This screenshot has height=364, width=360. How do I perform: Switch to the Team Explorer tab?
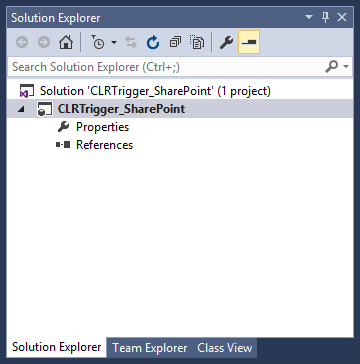point(150,348)
